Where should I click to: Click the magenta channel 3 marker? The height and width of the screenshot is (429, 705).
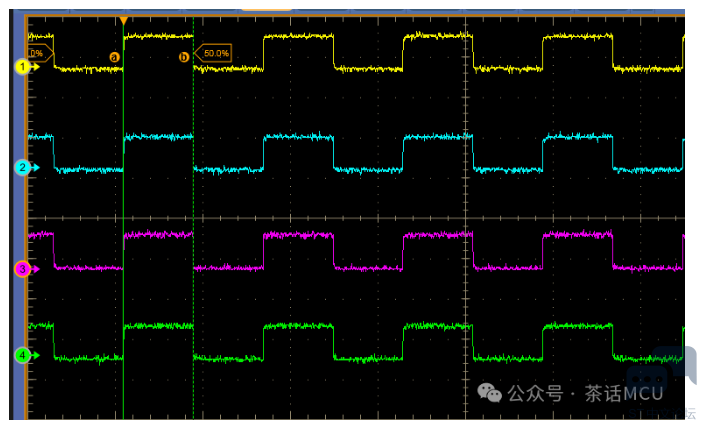point(21,268)
